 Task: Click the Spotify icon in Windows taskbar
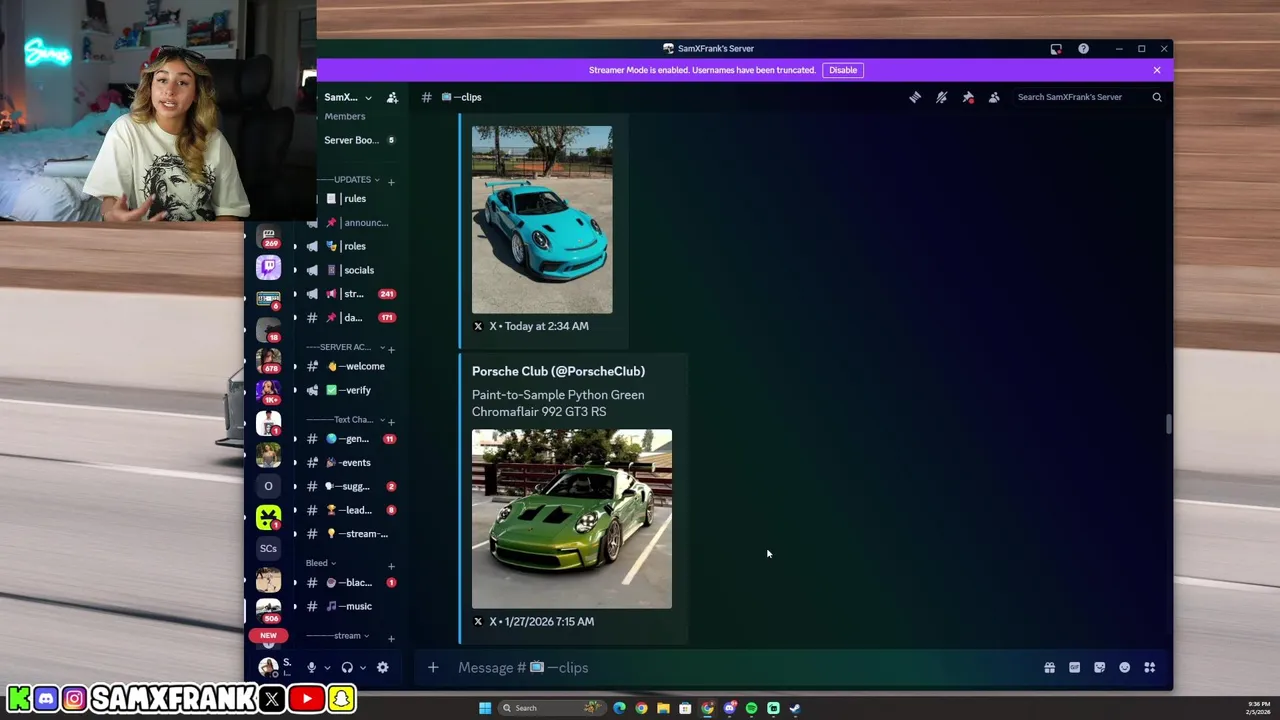(751, 708)
